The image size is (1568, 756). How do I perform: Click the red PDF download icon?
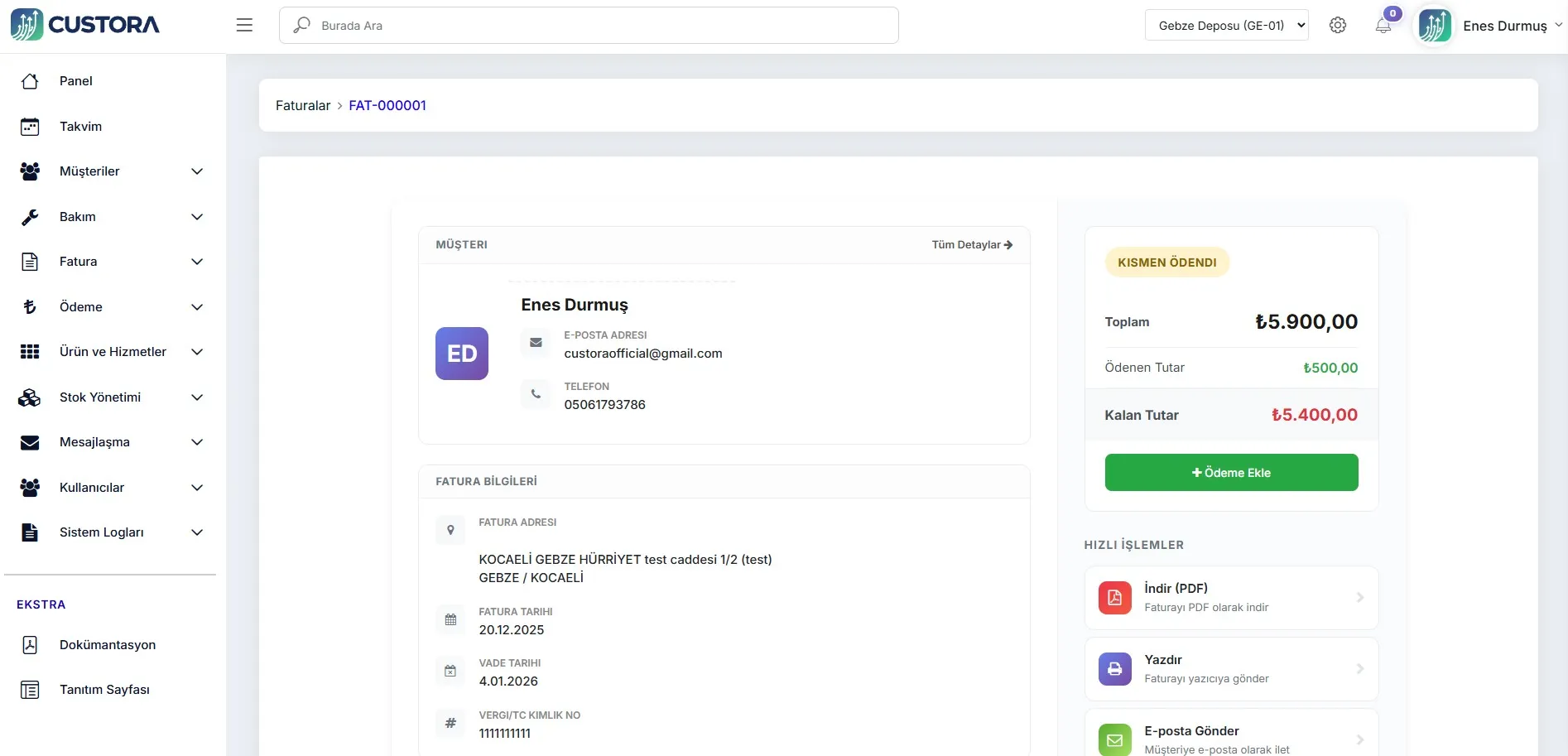click(1114, 598)
